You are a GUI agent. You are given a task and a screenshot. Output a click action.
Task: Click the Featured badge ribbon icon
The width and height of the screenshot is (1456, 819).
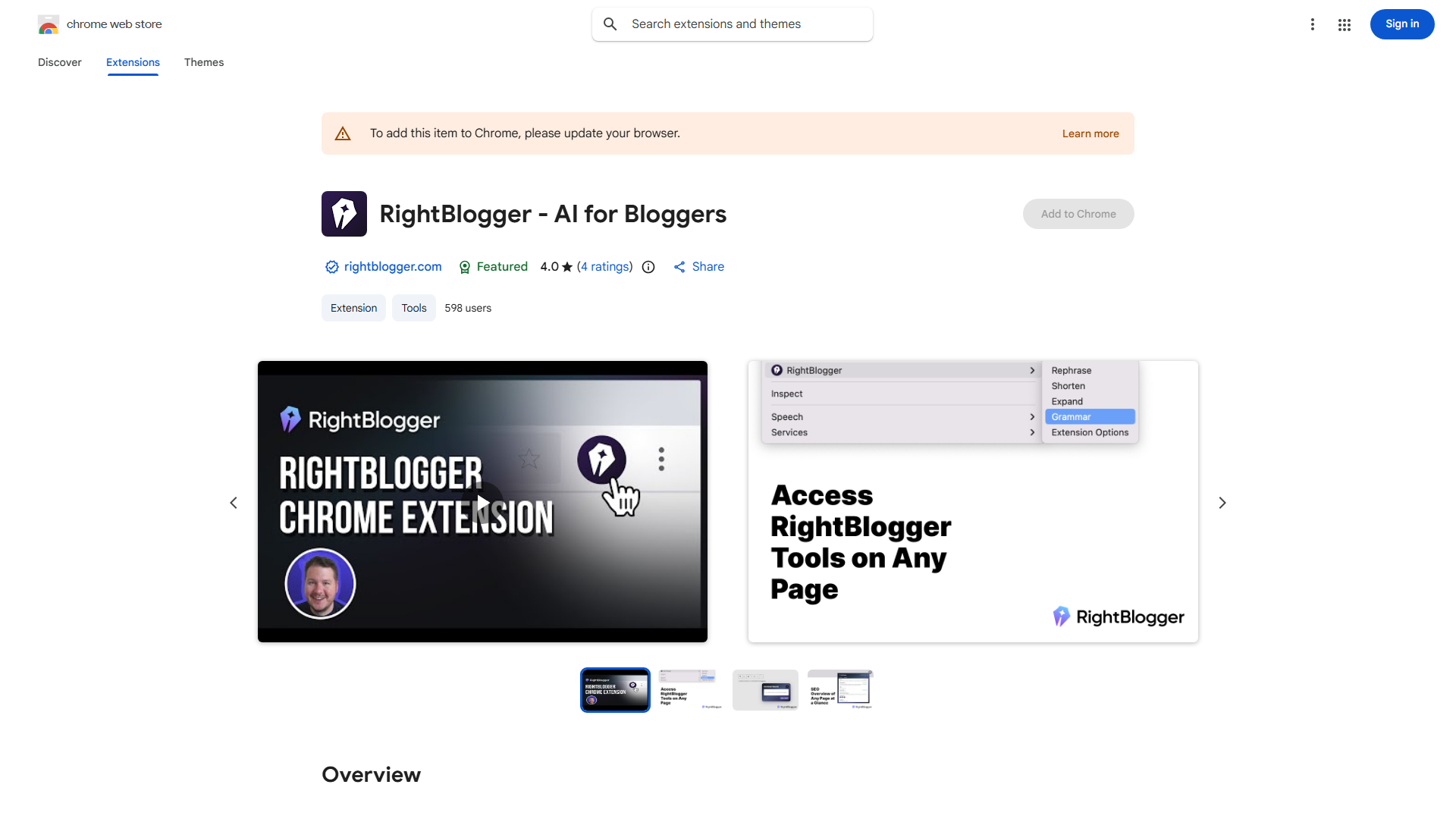(465, 267)
